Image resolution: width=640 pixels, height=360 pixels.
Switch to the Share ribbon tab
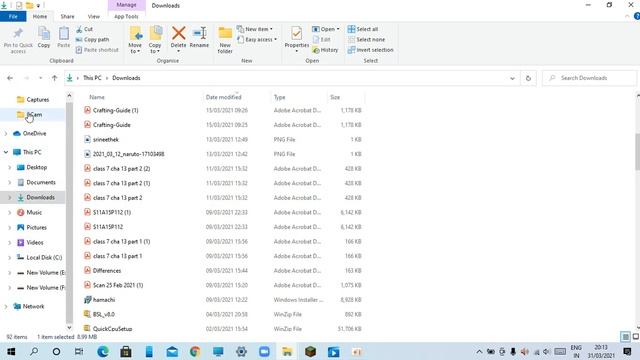67,16
